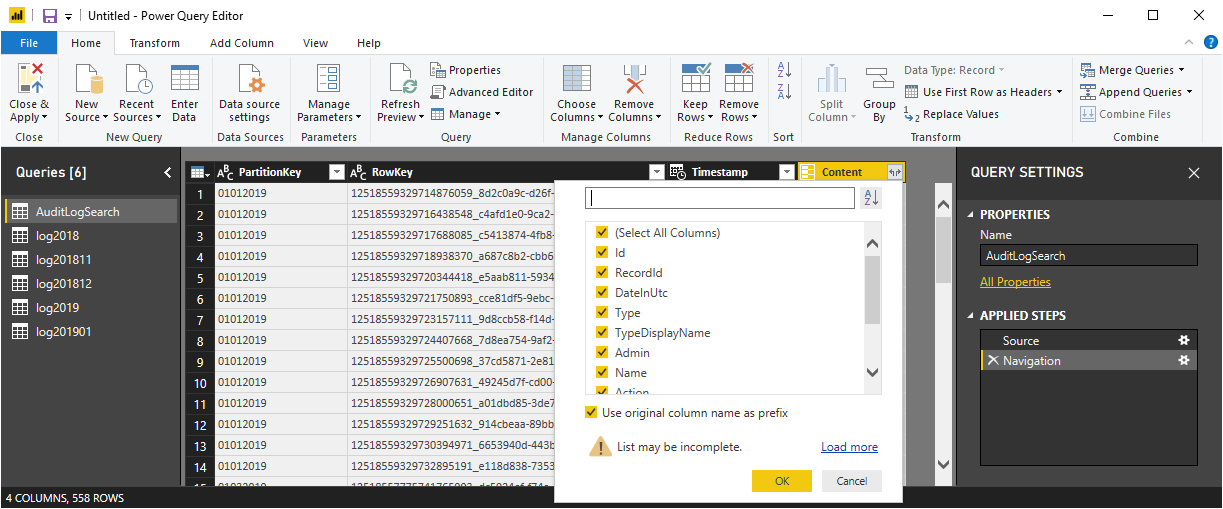The width and height of the screenshot is (1223, 509).
Task: Sort column list alphabetically in popup
Action: (870, 198)
